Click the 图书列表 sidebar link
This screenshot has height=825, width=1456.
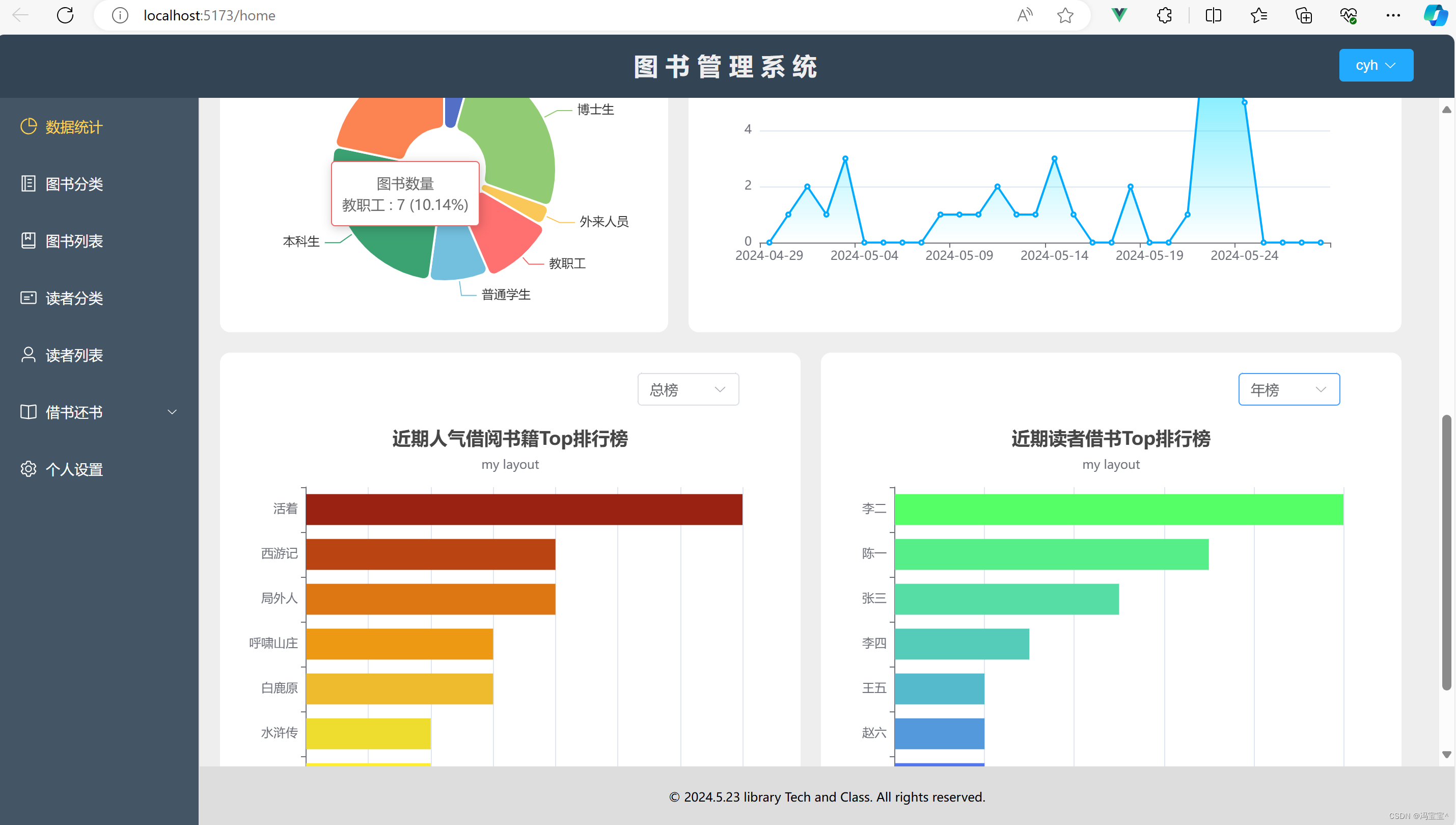(x=74, y=242)
